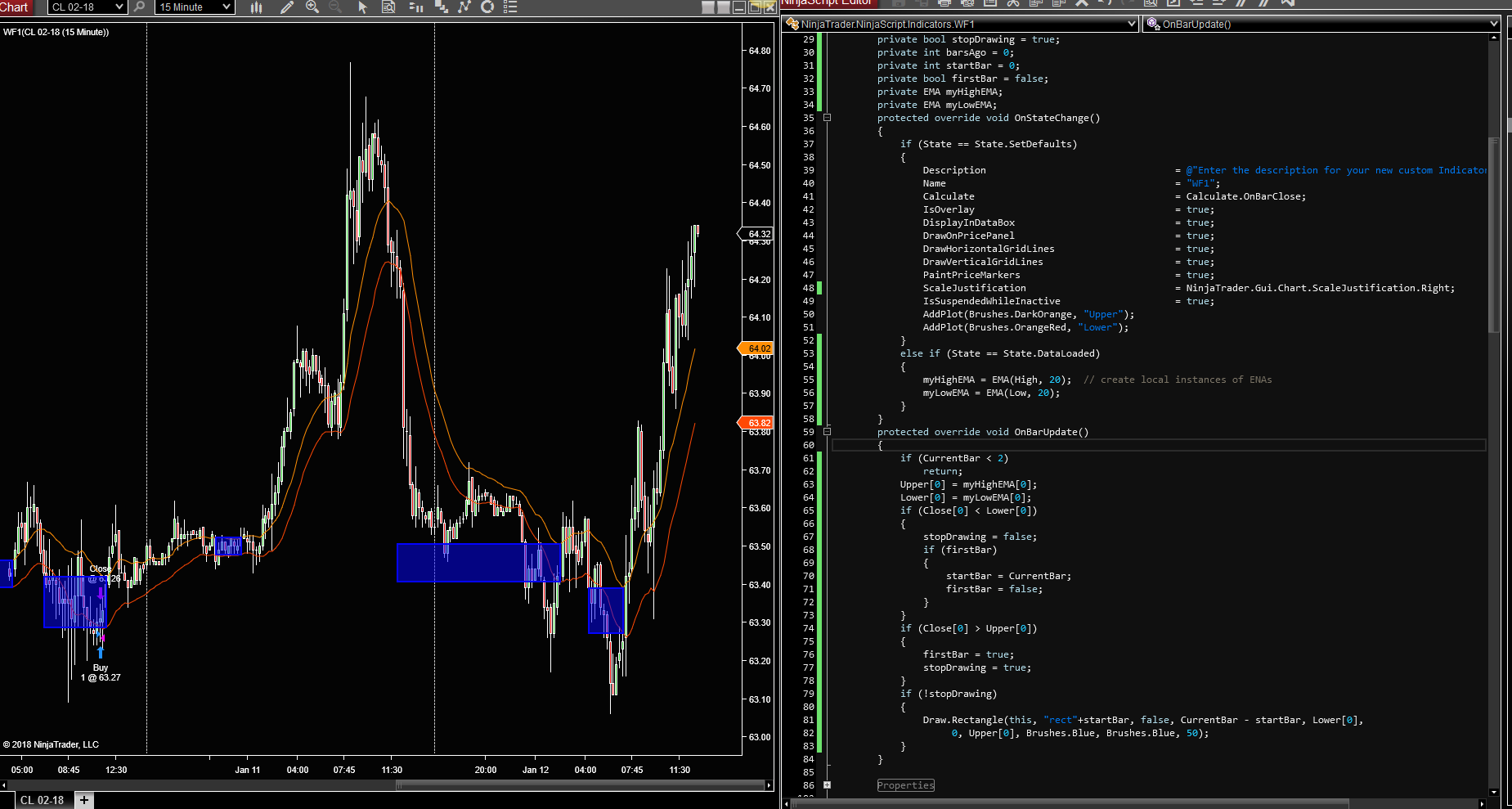Expand the Properties code region
Viewport: 1512px width, 809px height.
(x=827, y=785)
